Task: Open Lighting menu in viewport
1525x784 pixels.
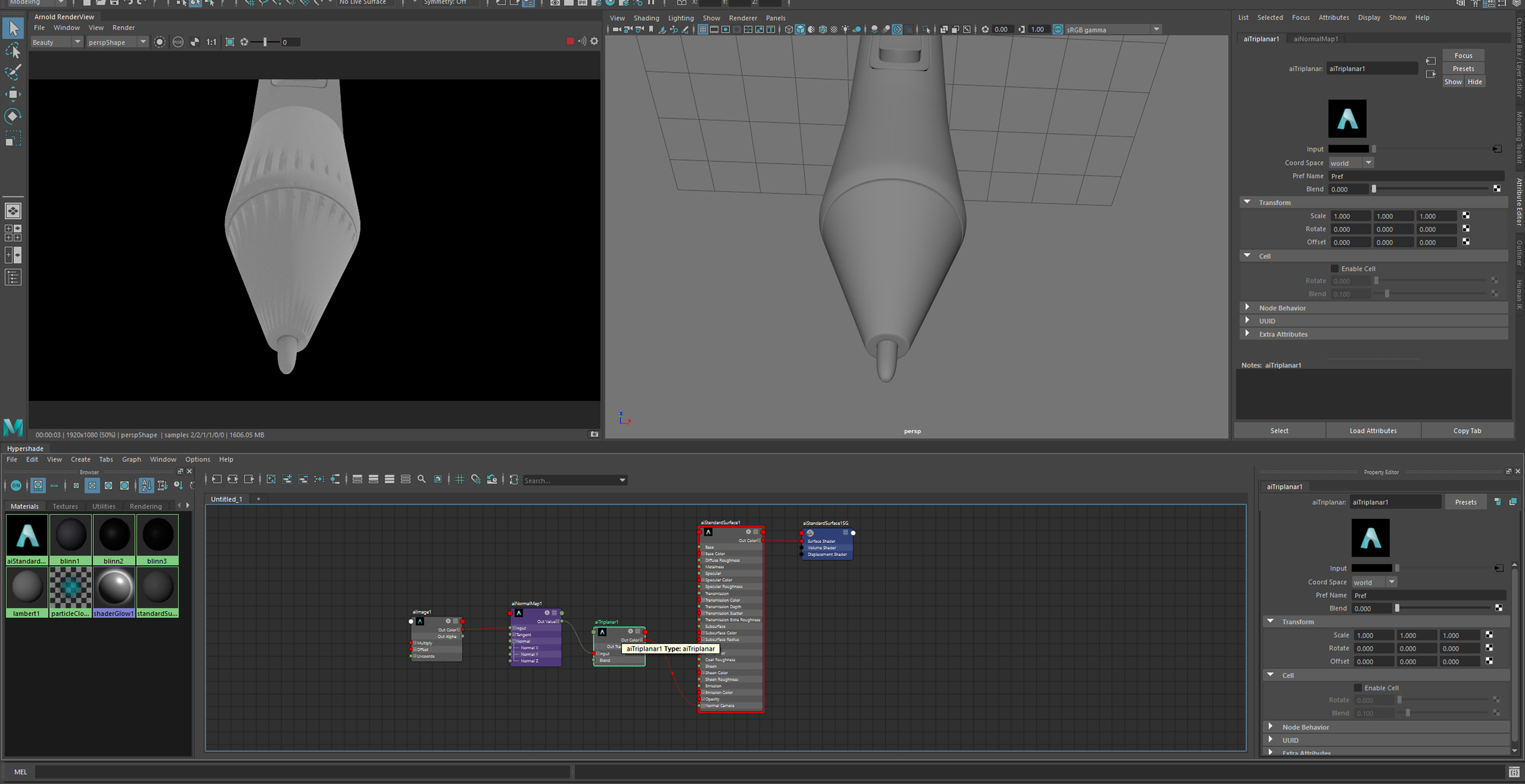Action: tap(681, 18)
